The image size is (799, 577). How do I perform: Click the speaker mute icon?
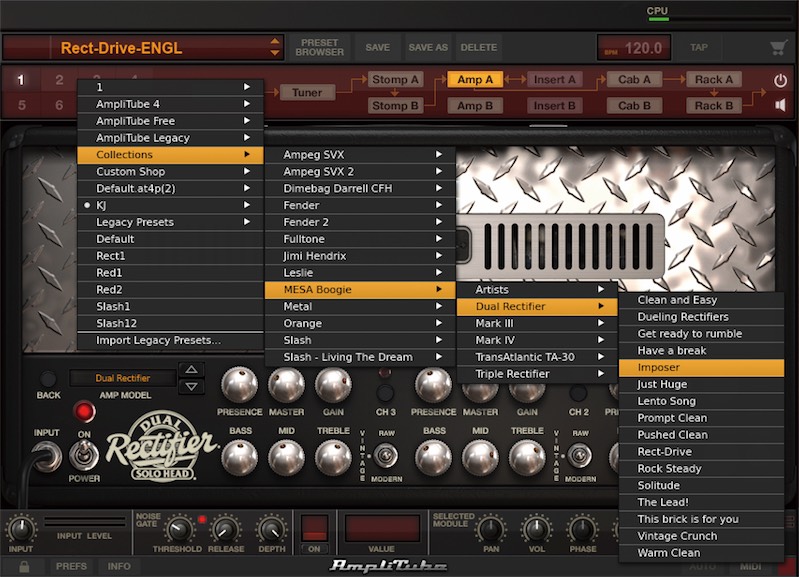click(780, 106)
